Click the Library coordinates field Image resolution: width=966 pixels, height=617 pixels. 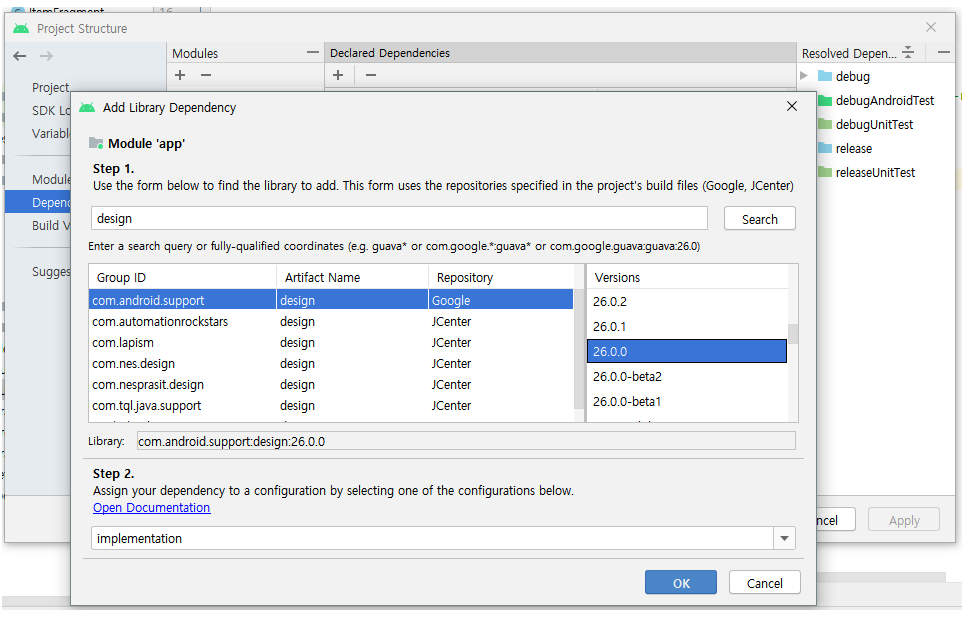466,441
